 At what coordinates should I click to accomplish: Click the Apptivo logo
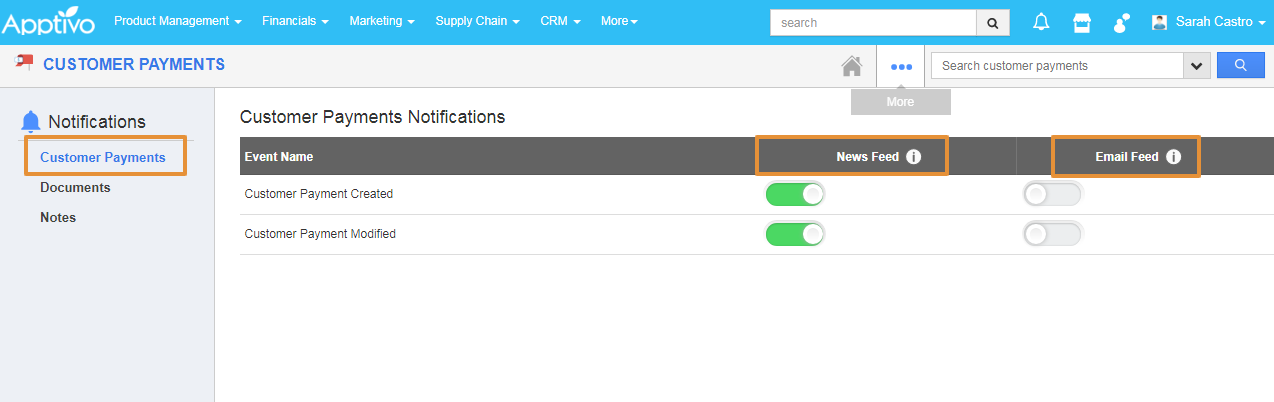click(x=49, y=22)
